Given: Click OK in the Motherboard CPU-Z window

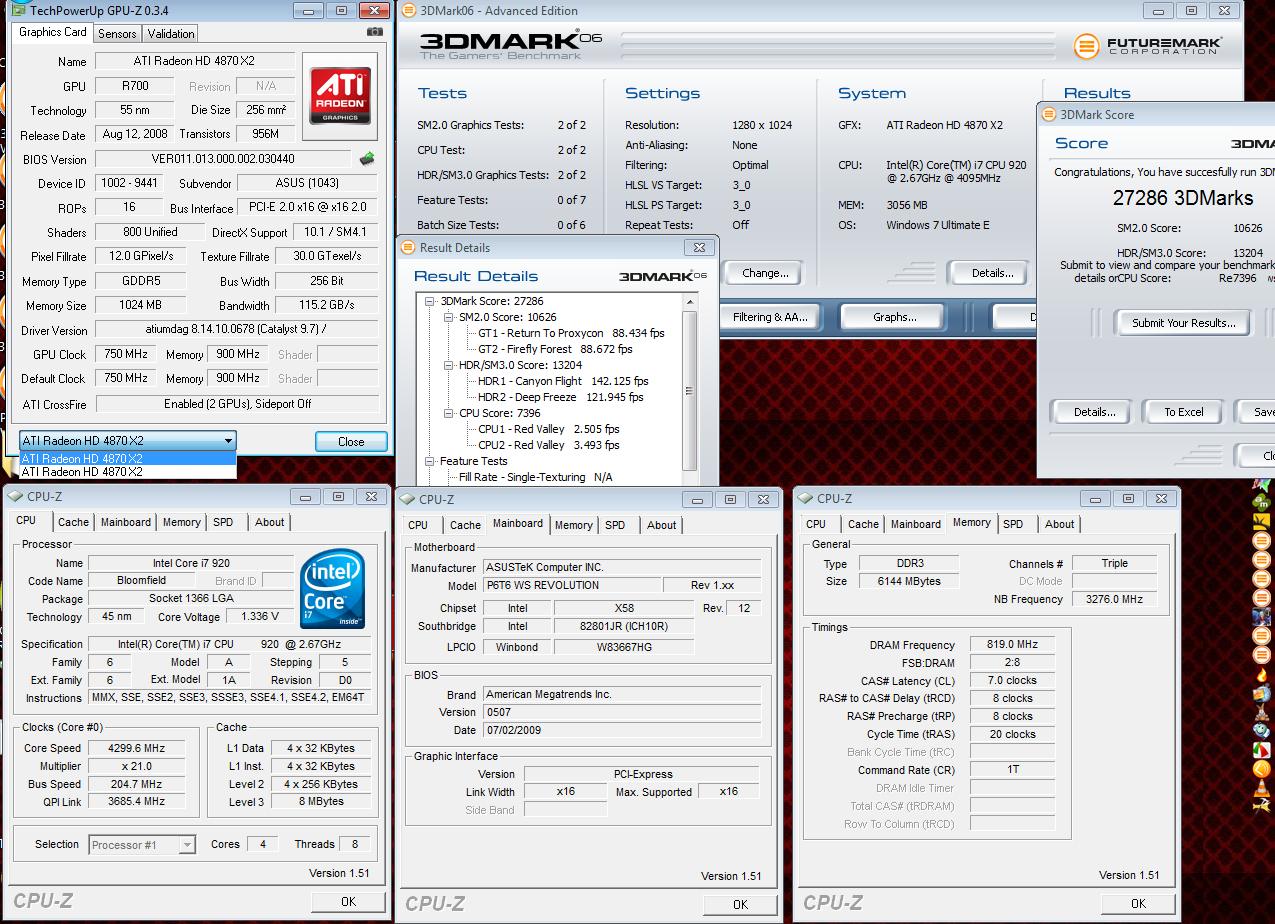Looking at the screenshot, I should coord(740,904).
